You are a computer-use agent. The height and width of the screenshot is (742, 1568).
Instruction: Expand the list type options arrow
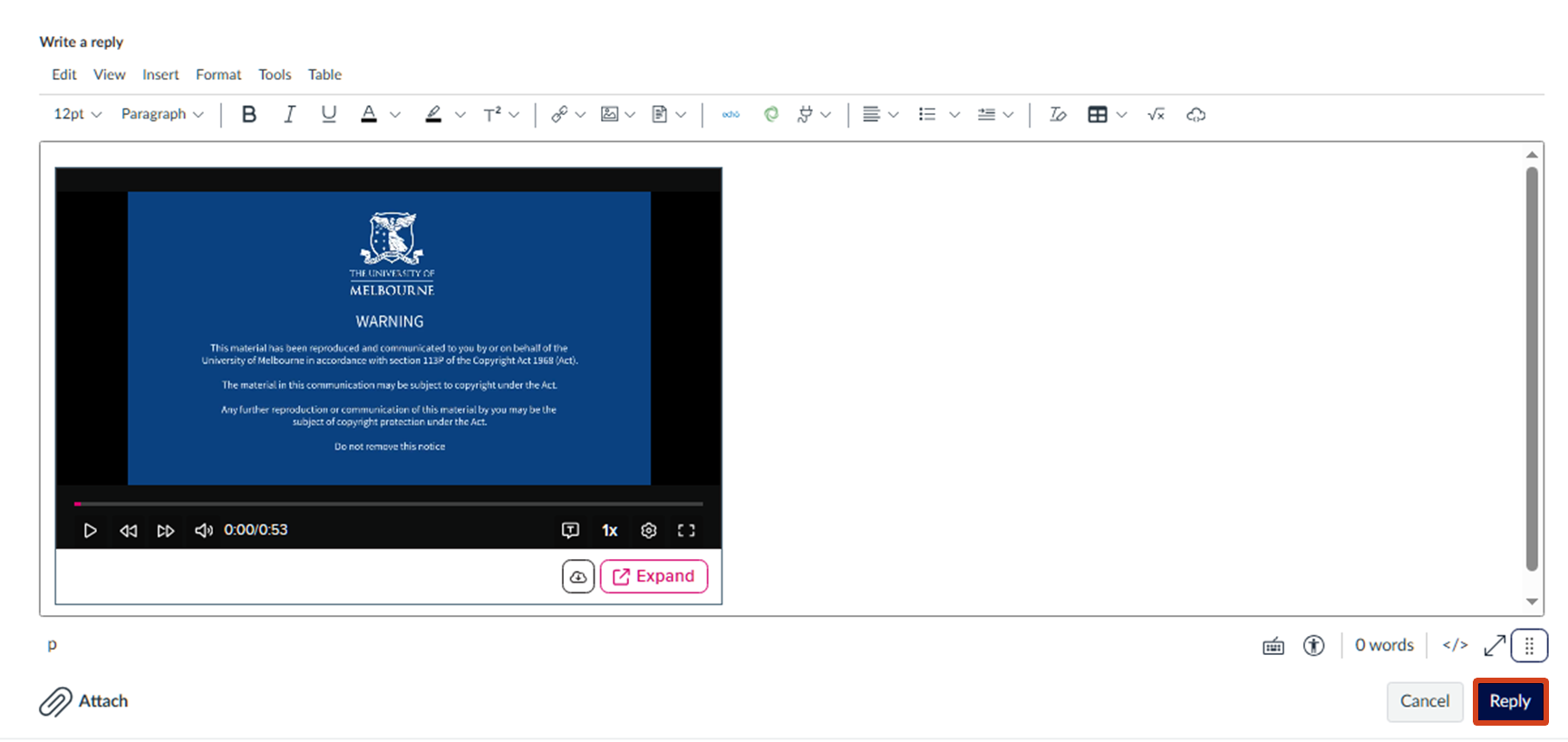tap(954, 114)
